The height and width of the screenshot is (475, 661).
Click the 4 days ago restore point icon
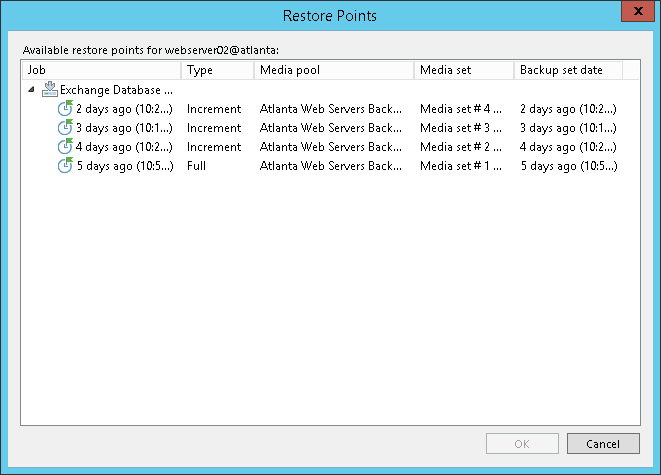click(x=65, y=147)
